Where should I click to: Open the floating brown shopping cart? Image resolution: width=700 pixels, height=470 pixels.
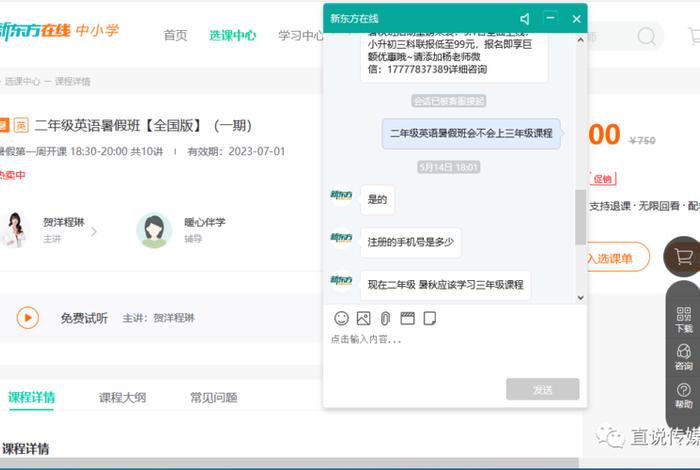(x=683, y=257)
